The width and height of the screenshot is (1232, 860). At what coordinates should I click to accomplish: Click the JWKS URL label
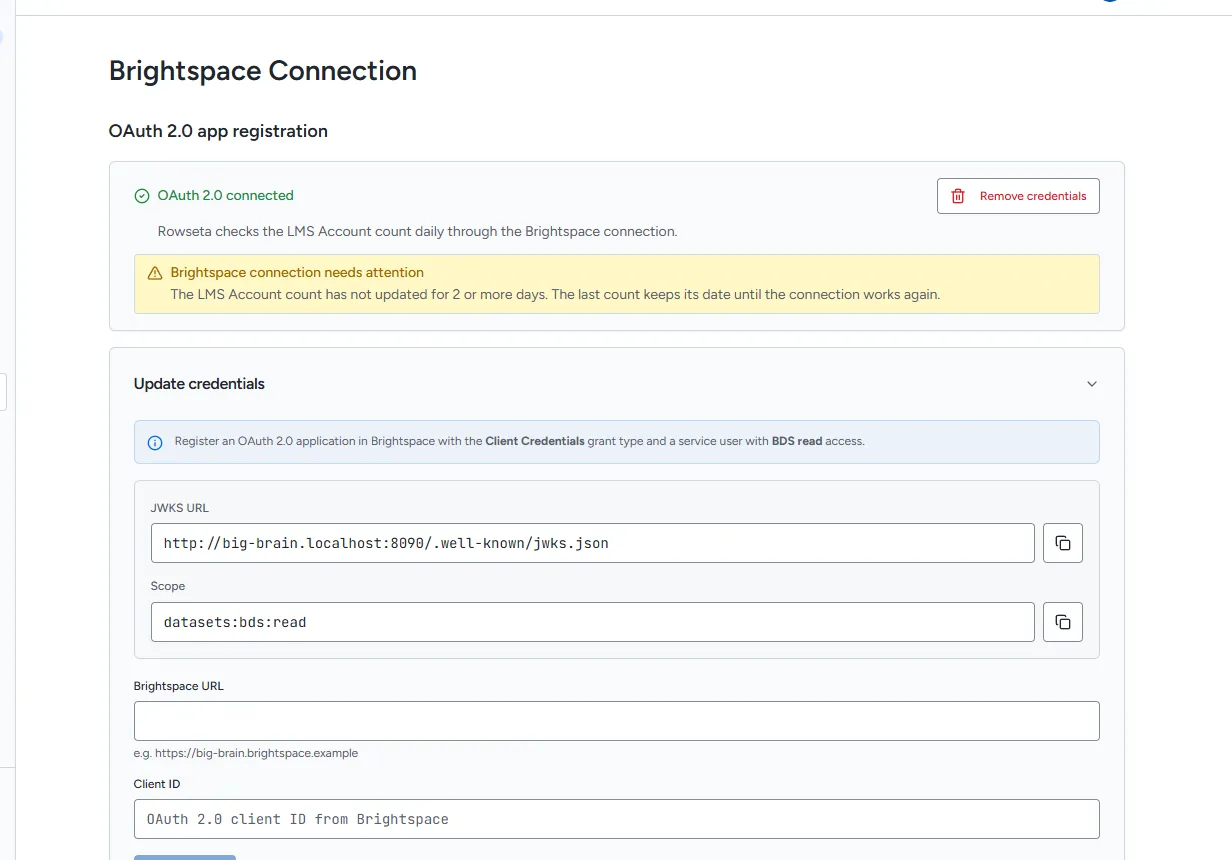pyautogui.click(x=180, y=508)
